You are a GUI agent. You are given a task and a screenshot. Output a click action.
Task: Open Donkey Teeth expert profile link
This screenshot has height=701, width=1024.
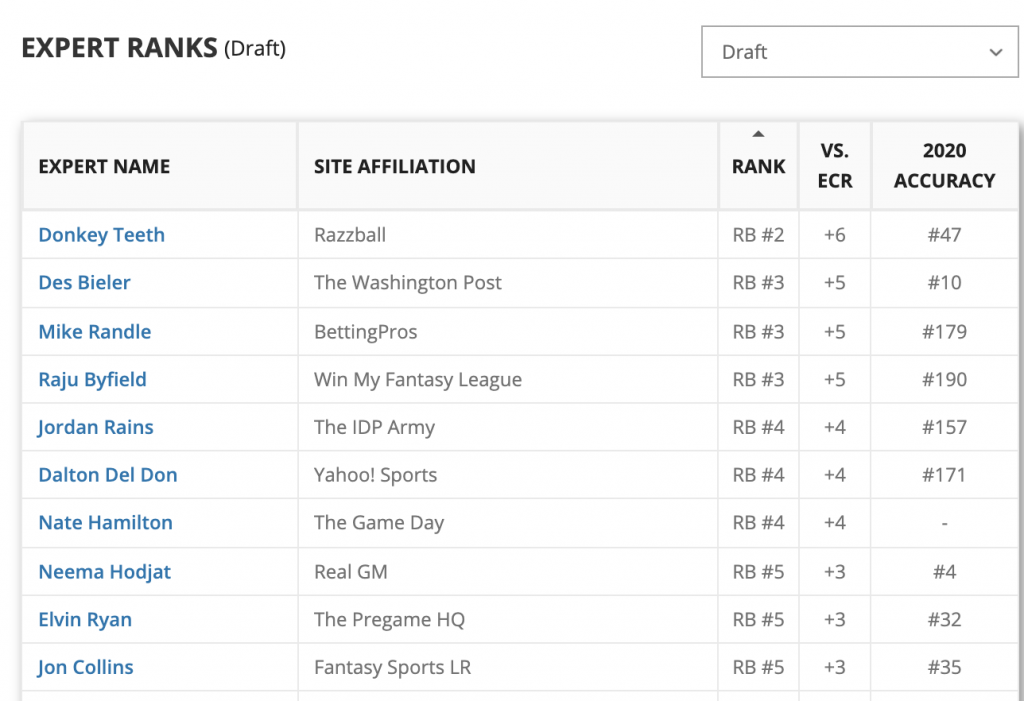(x=101, y=235)
